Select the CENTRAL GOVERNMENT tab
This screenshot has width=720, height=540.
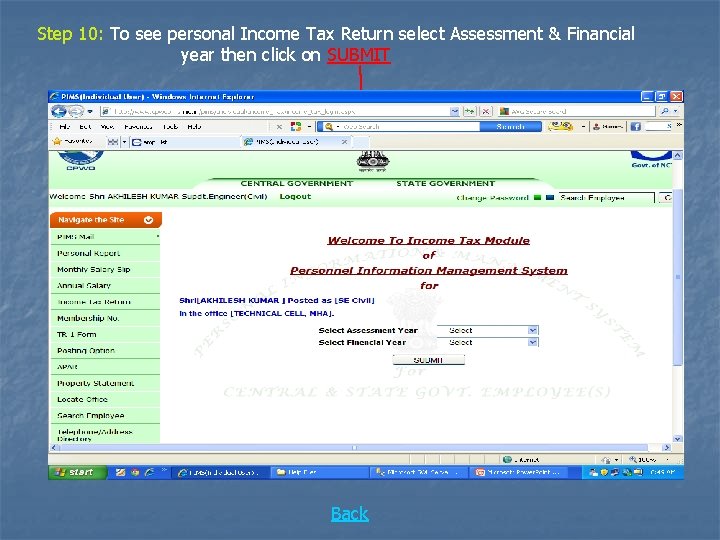pyautogui.click(x=297, y=184)
